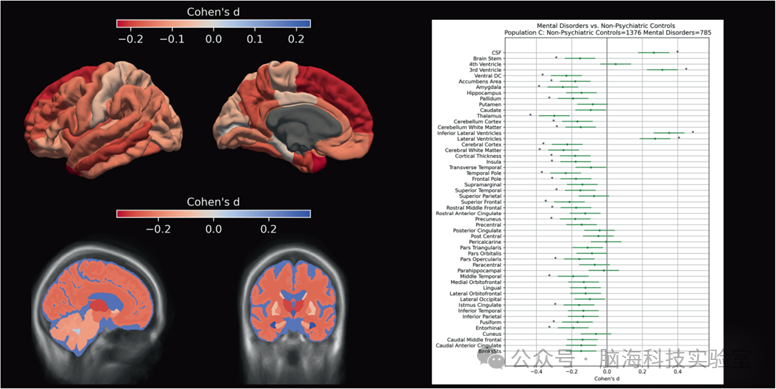Click the 'CSF' row label

pos(496,52)
